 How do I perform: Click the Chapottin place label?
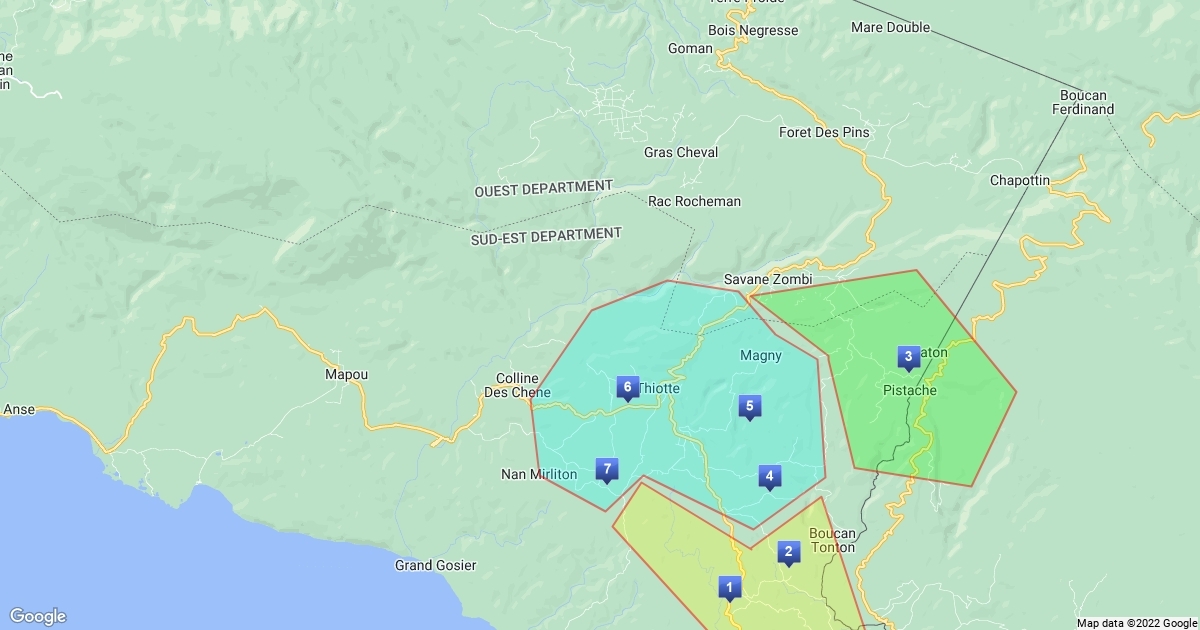click(1020, 180)
